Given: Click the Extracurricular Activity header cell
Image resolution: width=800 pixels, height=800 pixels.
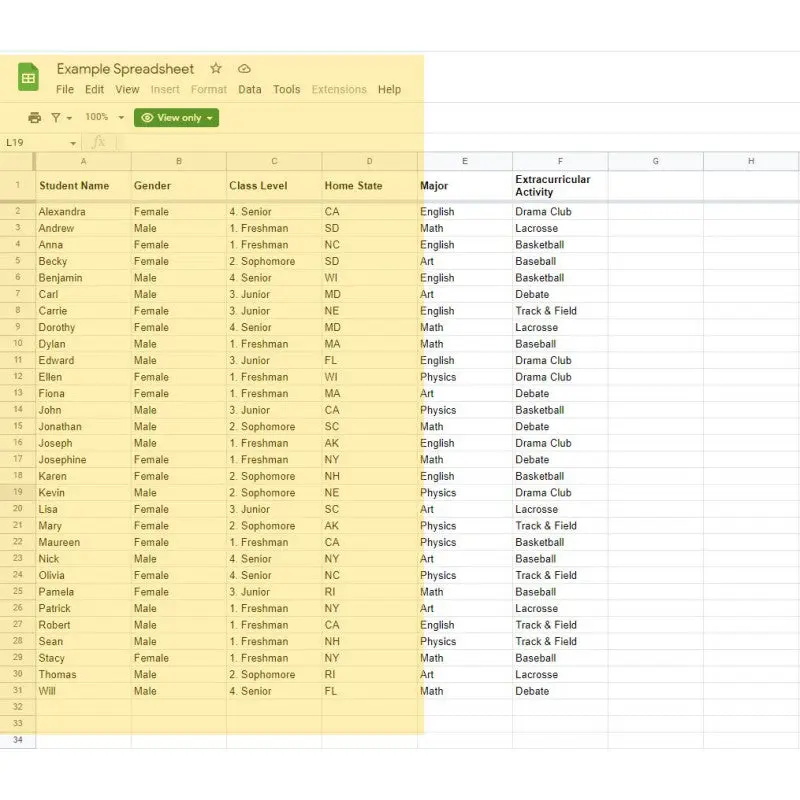Looking at the screenshot, I should pos(559,186).
